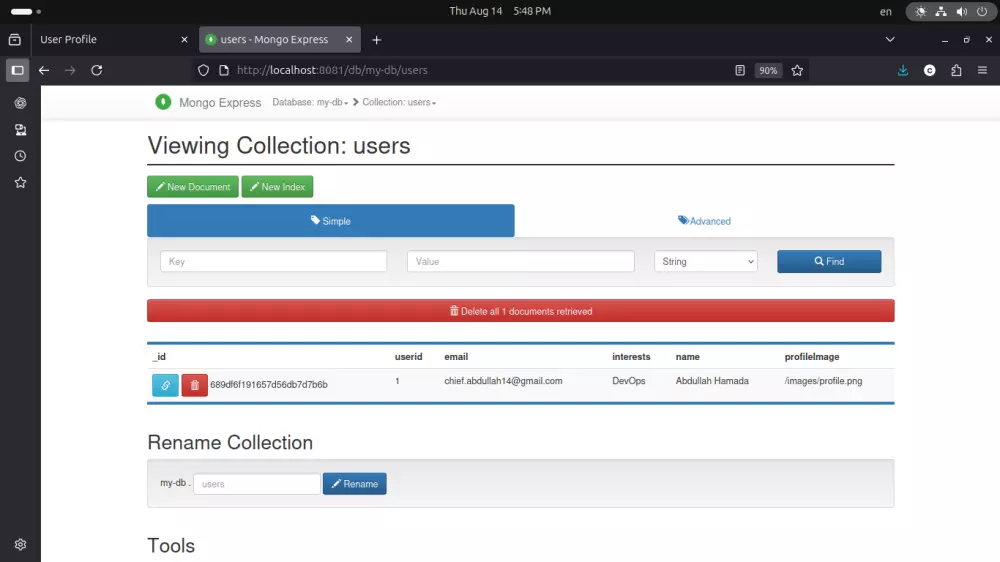Switch to the Simple search tab

(x=330, y=221)
